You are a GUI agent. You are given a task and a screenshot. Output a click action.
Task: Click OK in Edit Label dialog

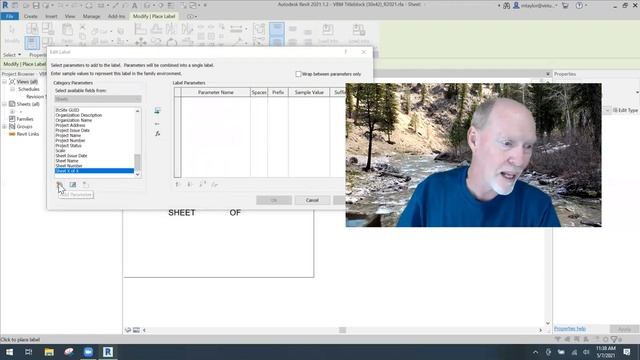coord(274,200)
